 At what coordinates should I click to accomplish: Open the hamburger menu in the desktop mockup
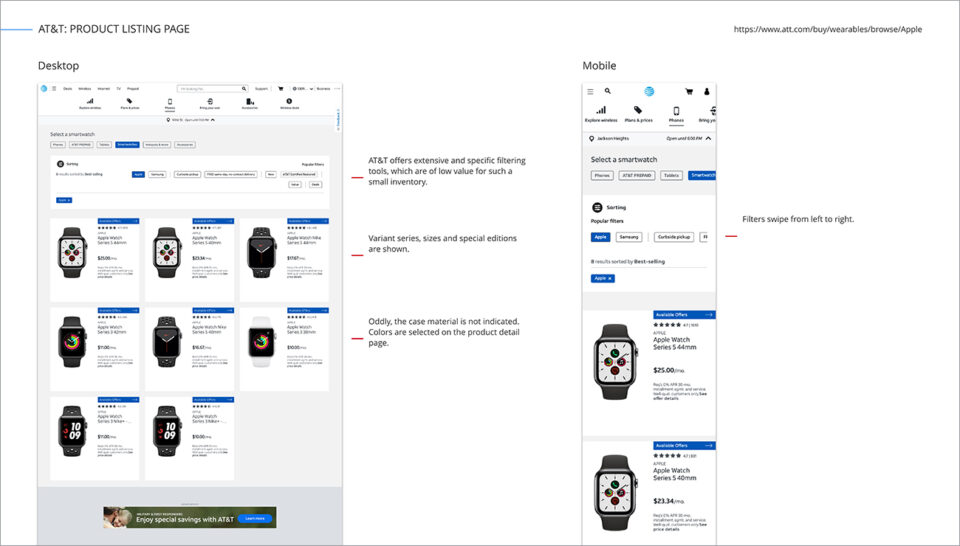[x=54, y=89]
